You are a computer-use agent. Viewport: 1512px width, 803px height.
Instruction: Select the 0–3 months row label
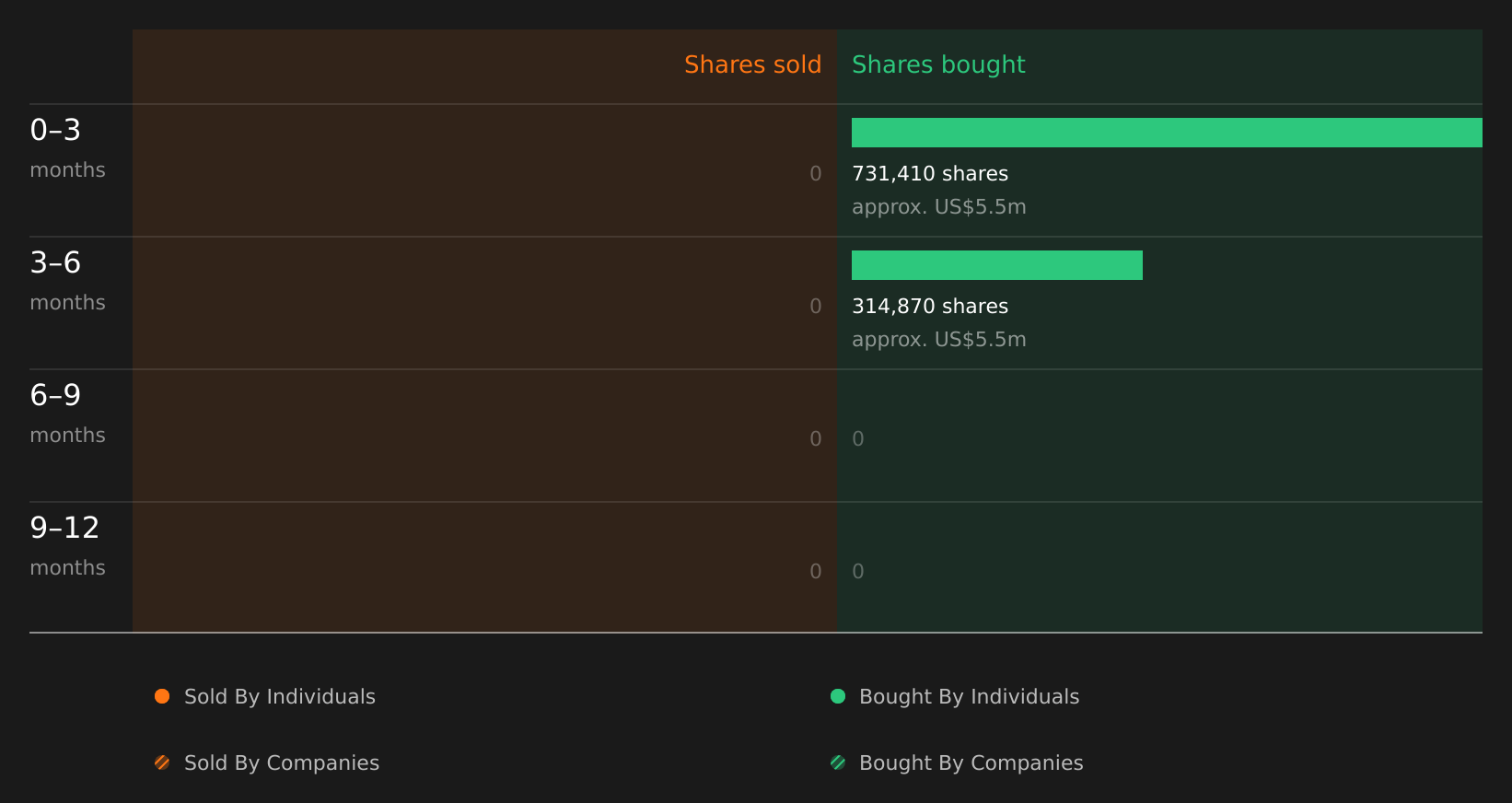tap(67, 148)
